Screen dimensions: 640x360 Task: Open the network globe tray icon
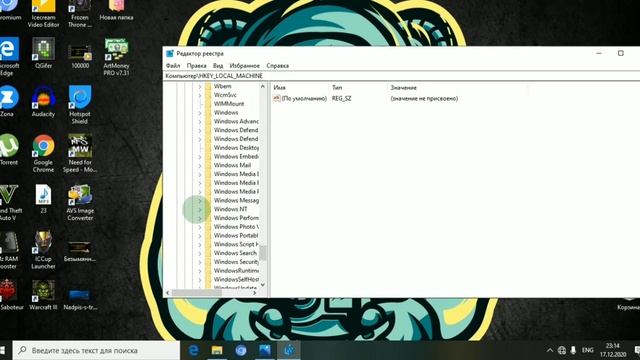(x=562, y=350)
